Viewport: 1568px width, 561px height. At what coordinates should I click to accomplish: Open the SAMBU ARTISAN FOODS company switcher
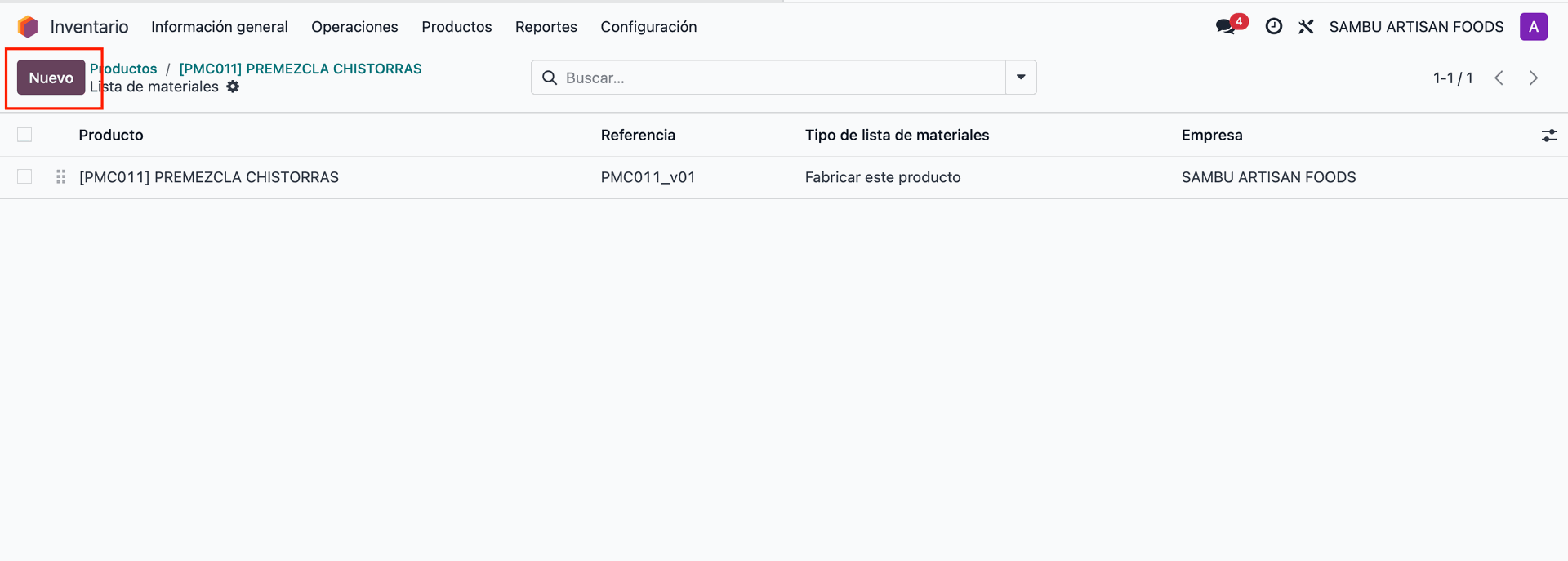(x=1416, y=27)
